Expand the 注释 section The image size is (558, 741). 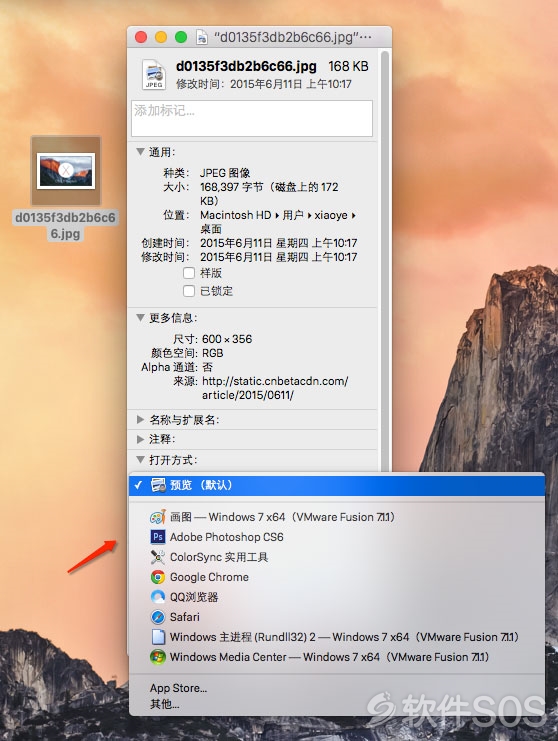click(x=140, y=439)
